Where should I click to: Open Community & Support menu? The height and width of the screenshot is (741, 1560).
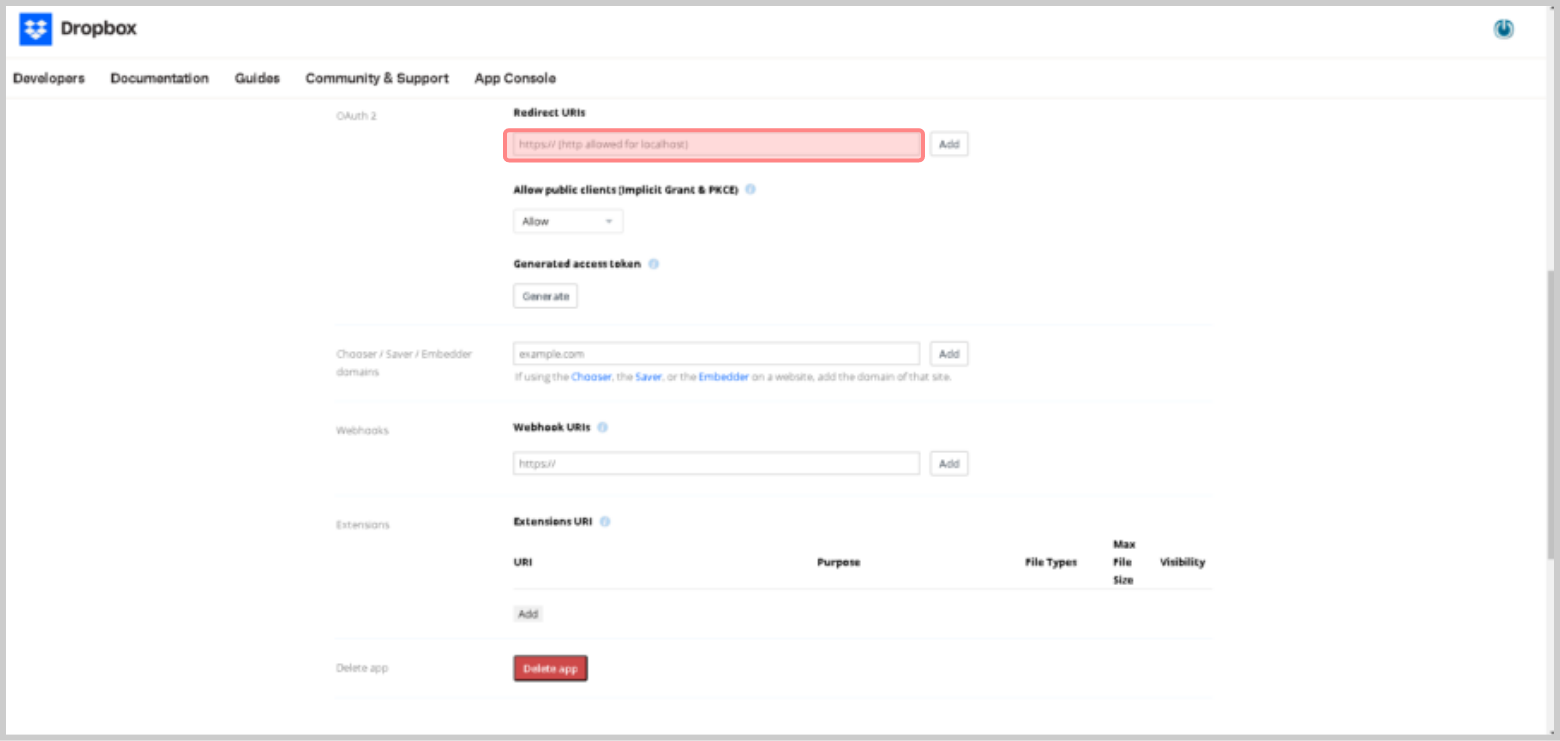pos(377,78)
